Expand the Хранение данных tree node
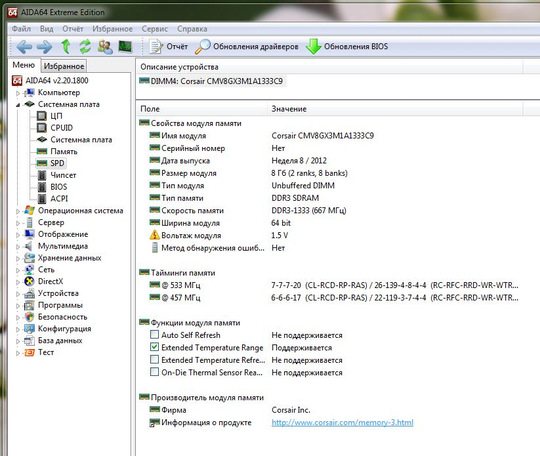Image resolution: width=540 pixels, height=456 pixels. (18, 258)
